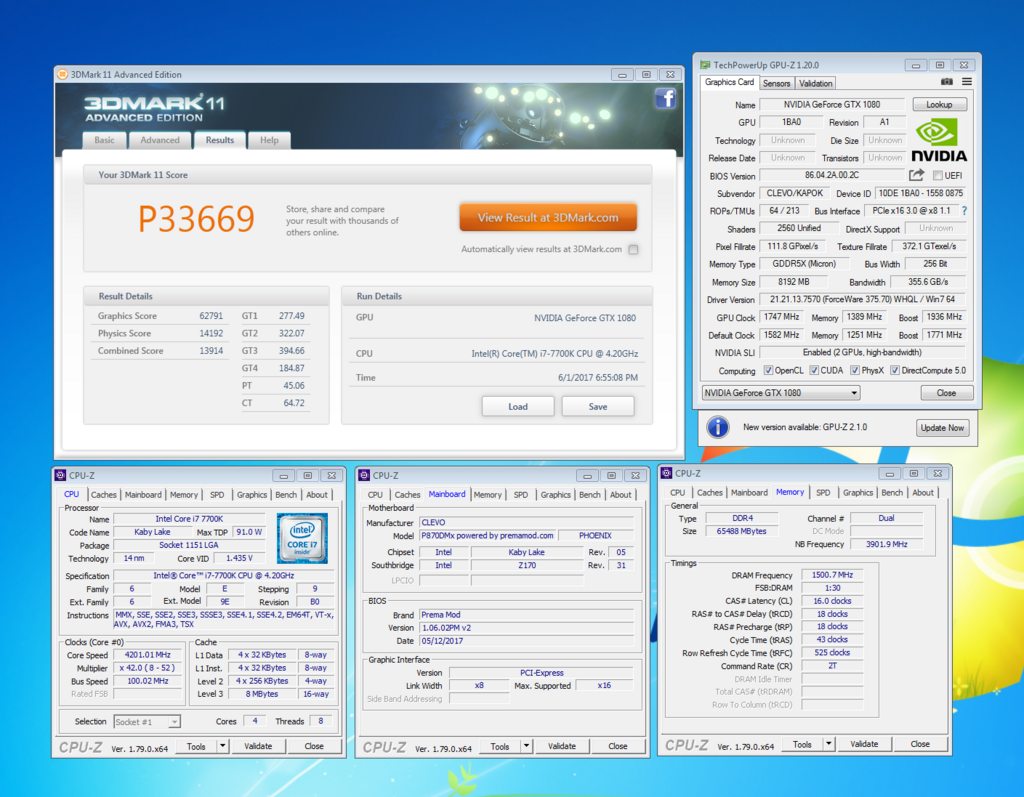Viewport: 1024px width, 797px height.
Task: Open the GPU-Z hamburger menu icon
Action: tap(967, 82)
